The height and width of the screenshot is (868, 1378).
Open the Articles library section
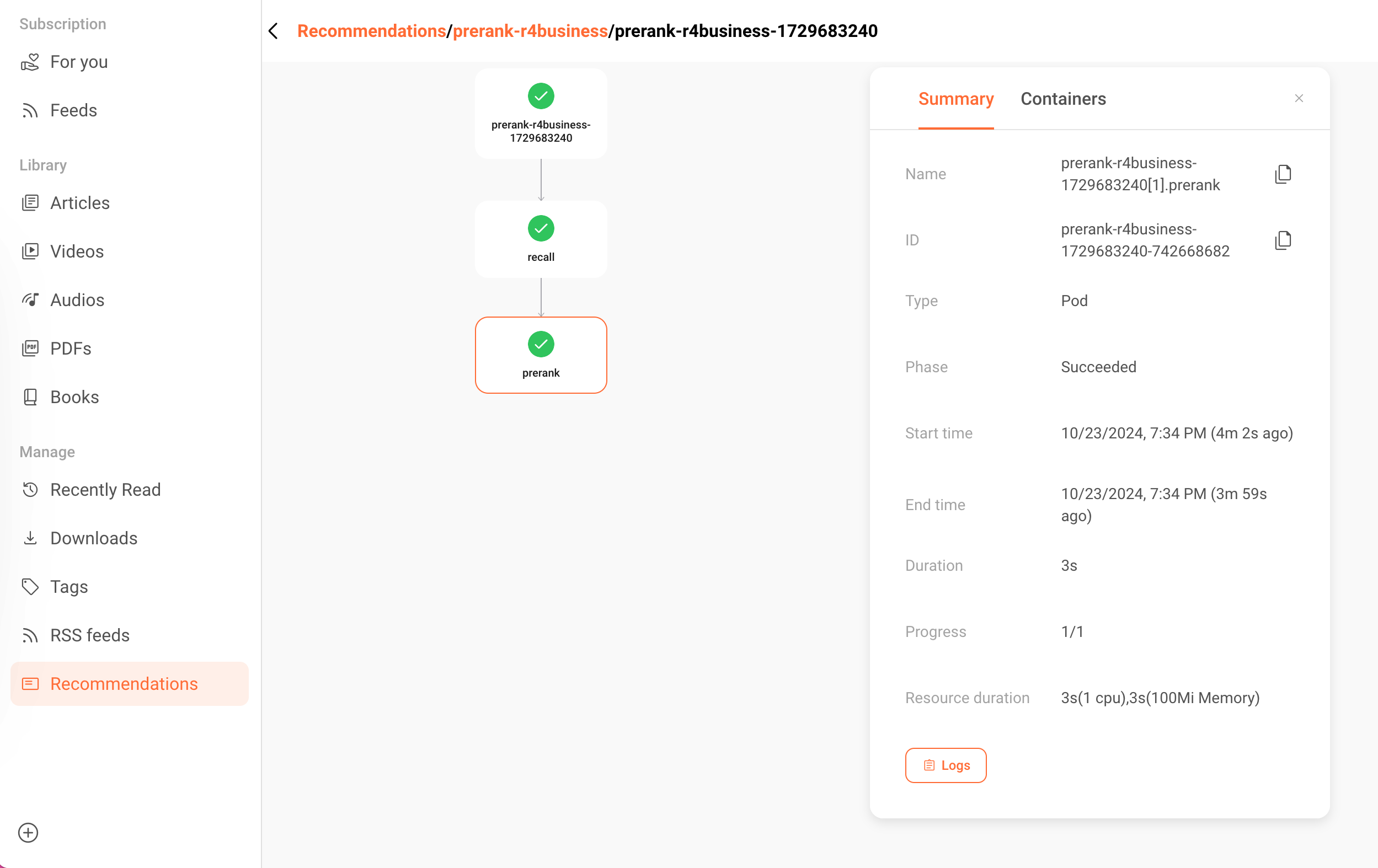(x=129, y=202)
